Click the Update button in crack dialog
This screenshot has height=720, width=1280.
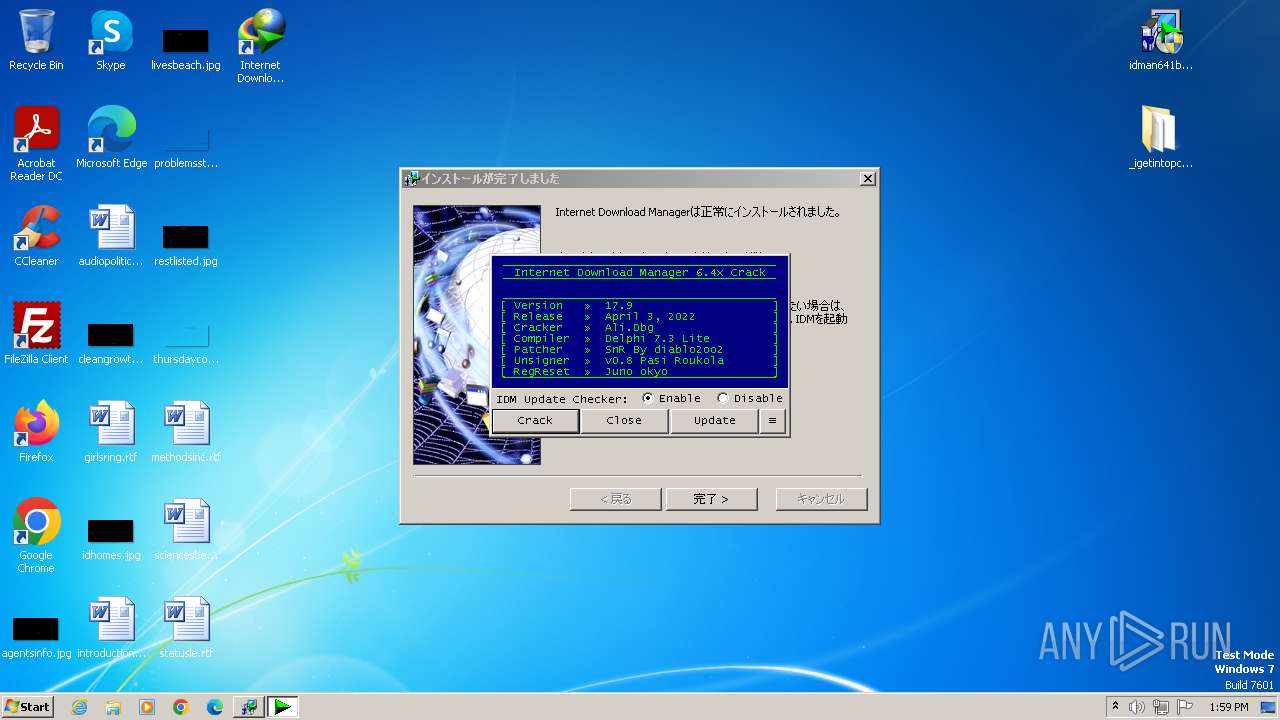pyautogui.click(x=714, y=421)
